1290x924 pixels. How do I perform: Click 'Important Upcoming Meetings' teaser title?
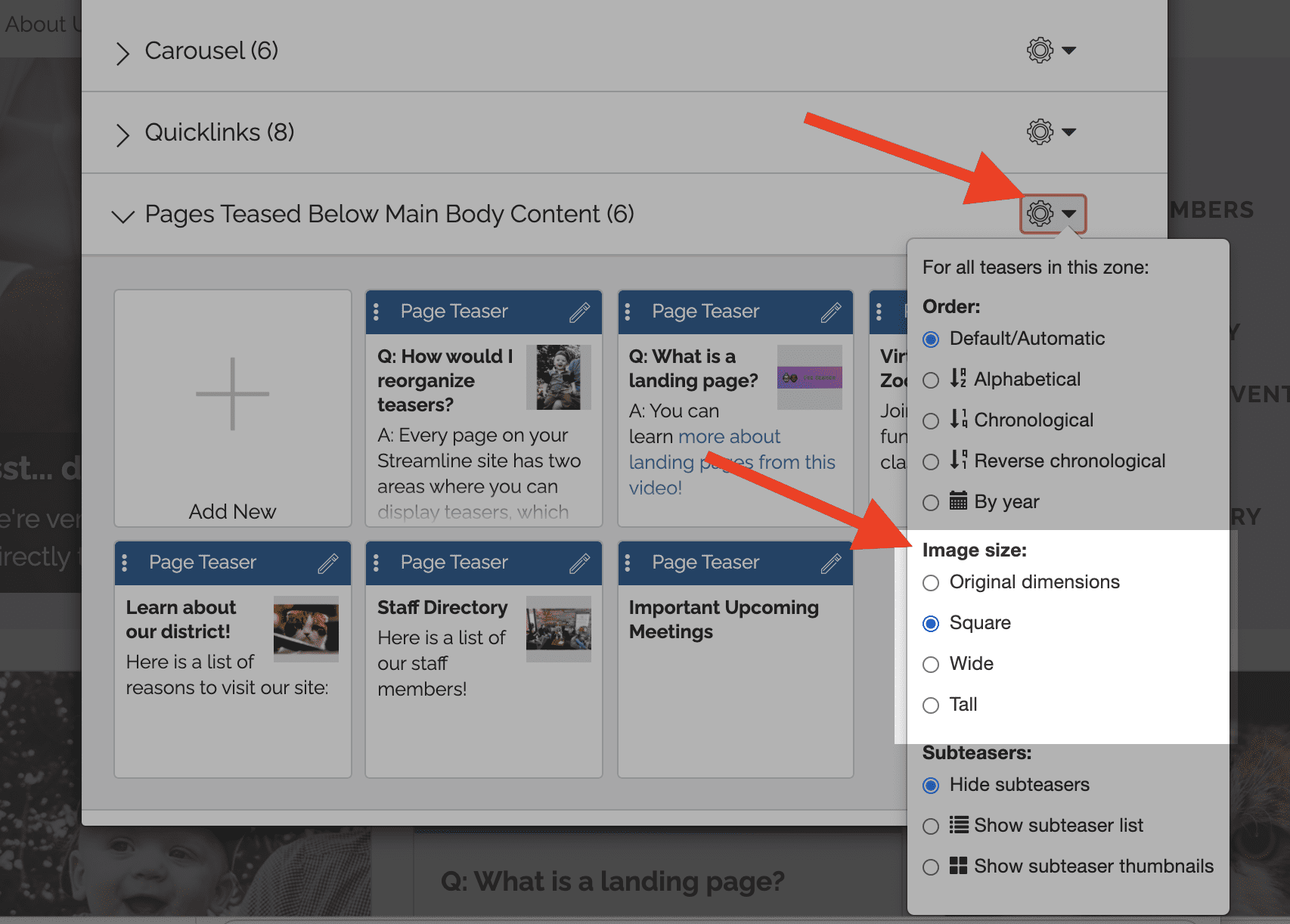pos(724,619)
